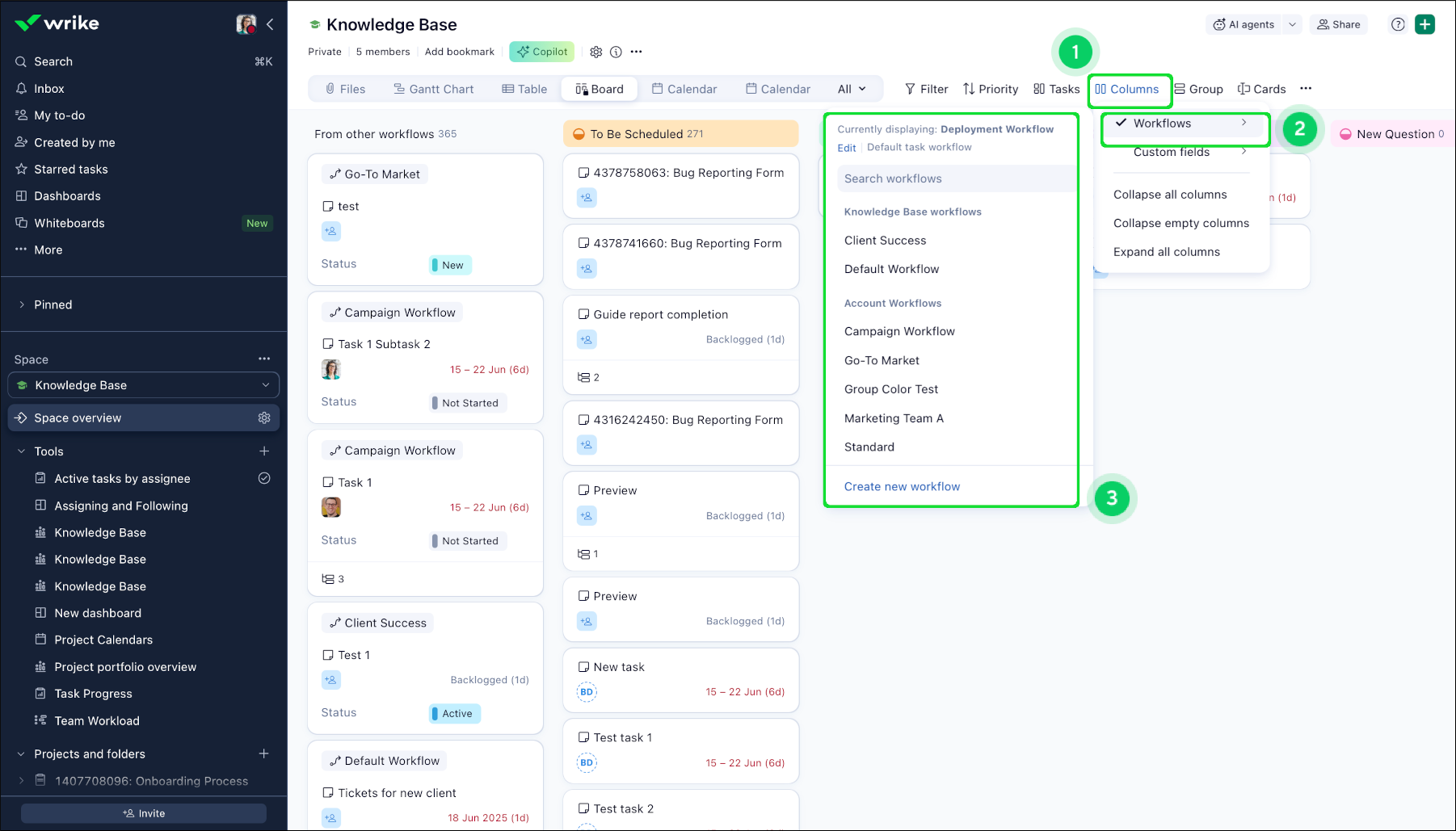Image resolution: width=1456 pixels, height=831 pixels.
Task: Open the Tasks display options
Action: pyautogui.click(x=1057, y=89)
